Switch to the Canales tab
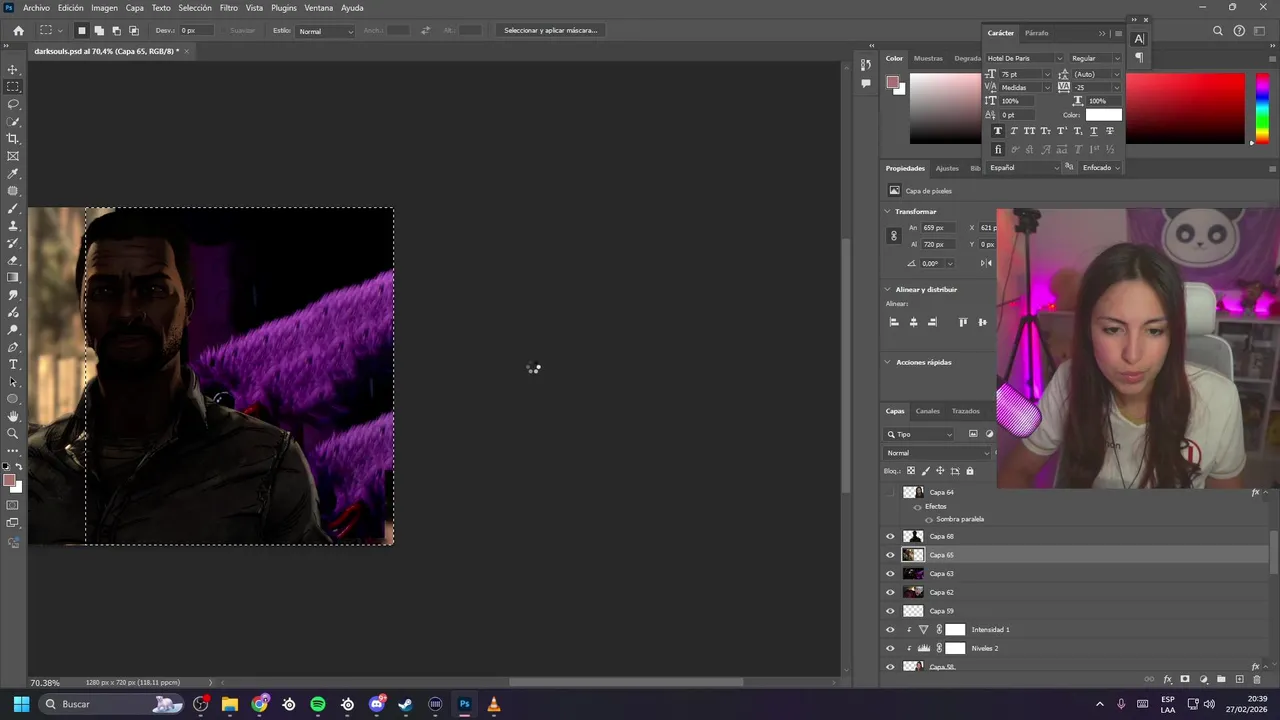This screenshot has width=1280, height=720. point(928,411)
